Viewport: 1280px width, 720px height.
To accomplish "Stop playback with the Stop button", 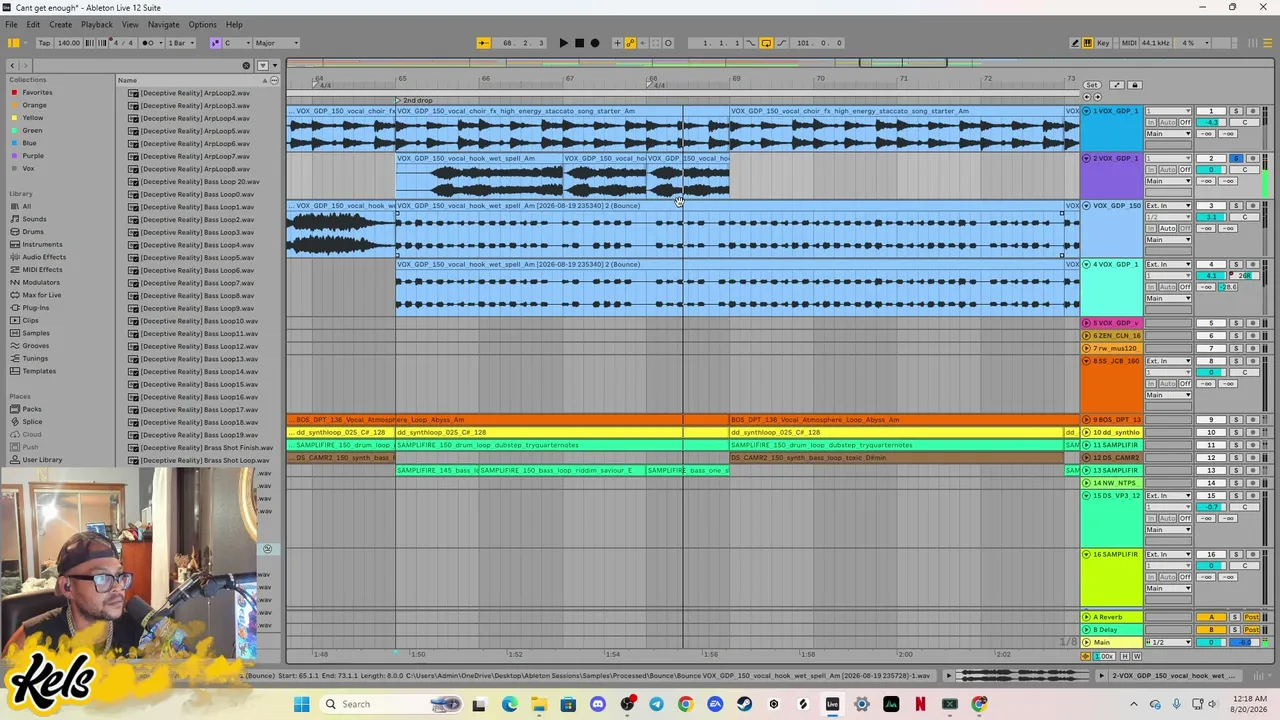I will point(579,43).
